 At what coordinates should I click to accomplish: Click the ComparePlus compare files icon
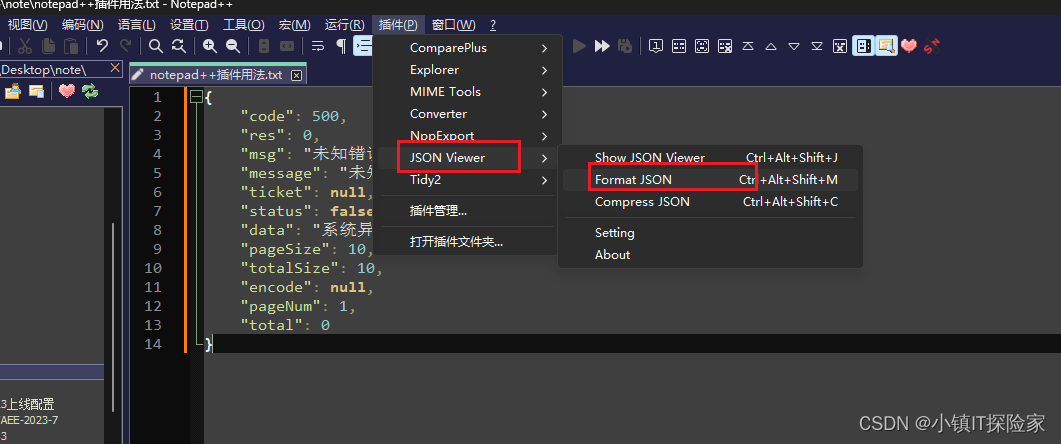[679, 46]
